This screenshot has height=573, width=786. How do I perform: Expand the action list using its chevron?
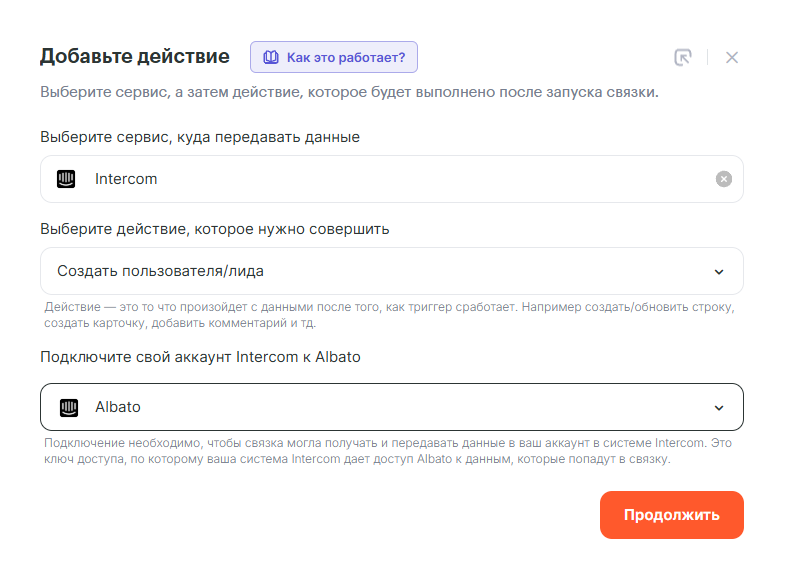[718, 272]
